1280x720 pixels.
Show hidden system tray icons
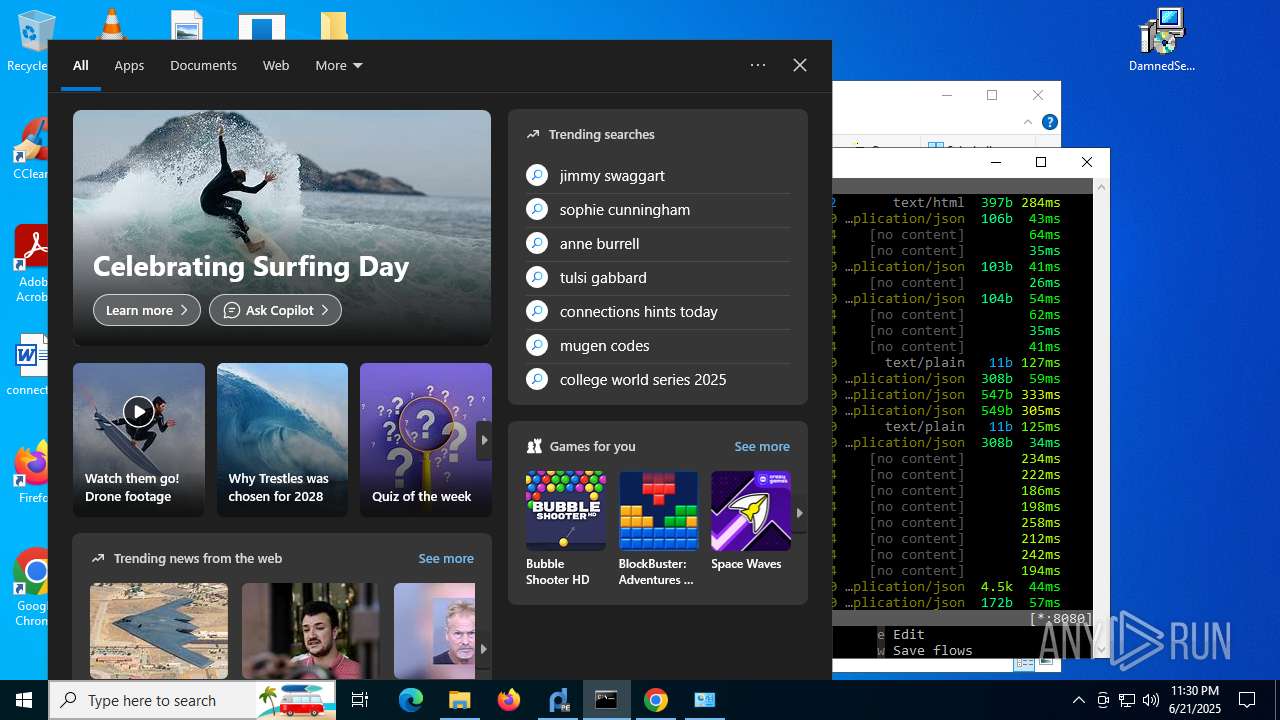(1078, 700)
